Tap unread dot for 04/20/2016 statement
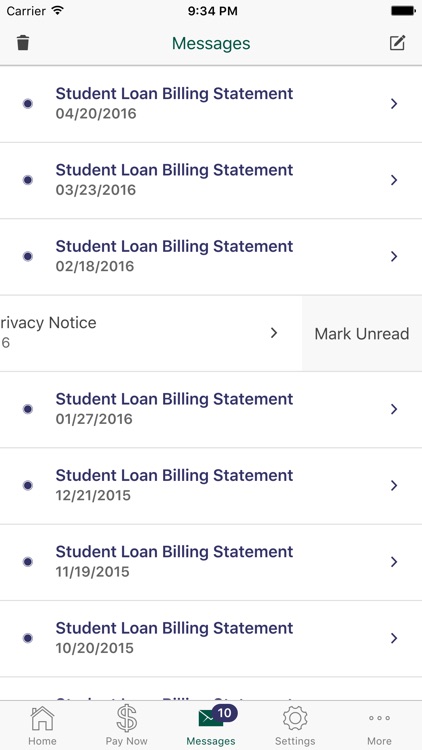Screen dimensions: 422x750 [28, 103]
